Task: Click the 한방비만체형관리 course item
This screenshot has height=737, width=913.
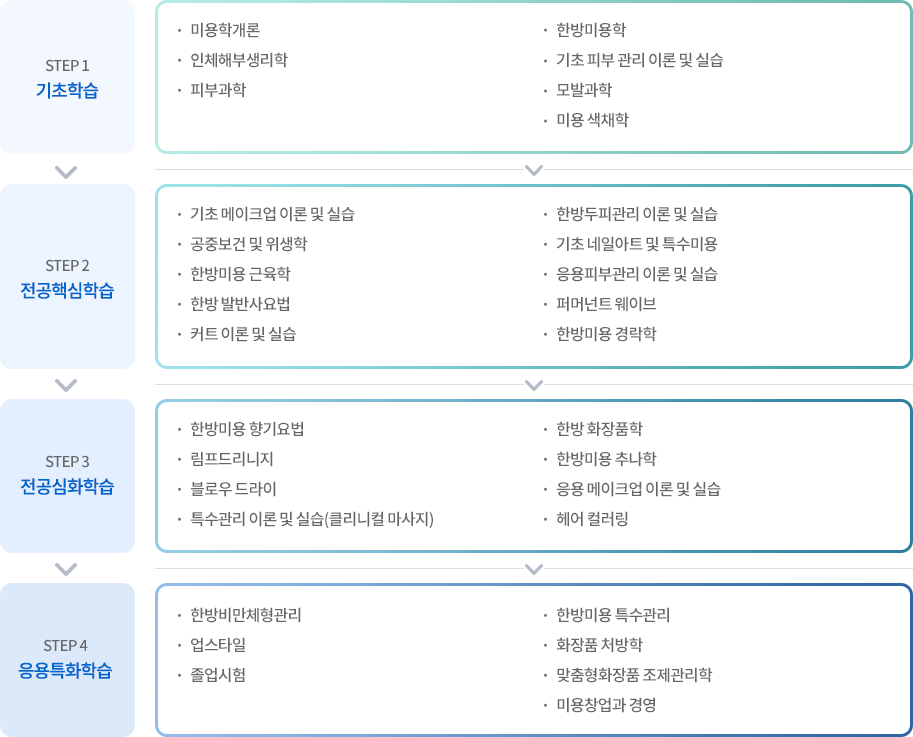Action: click(x=246, y=615)
